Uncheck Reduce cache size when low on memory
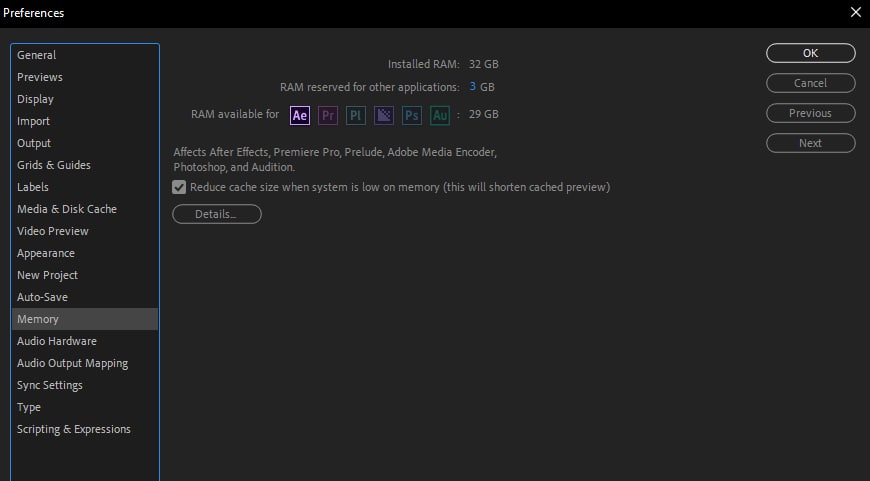This screenshot has height=481, width=870. 179,187
